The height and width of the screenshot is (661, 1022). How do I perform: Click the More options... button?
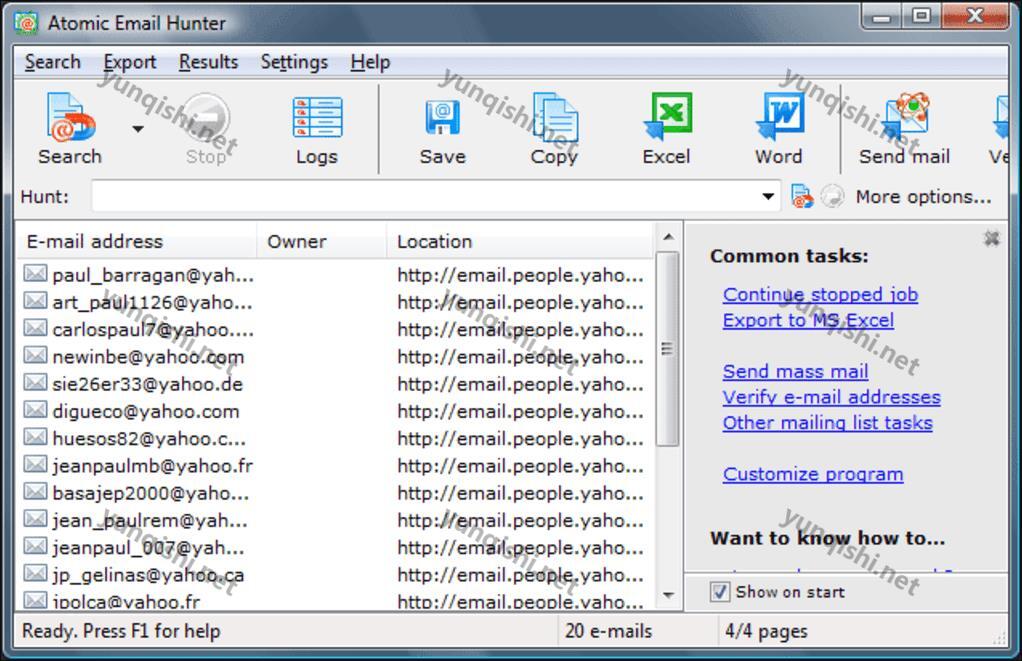(923, 196)
